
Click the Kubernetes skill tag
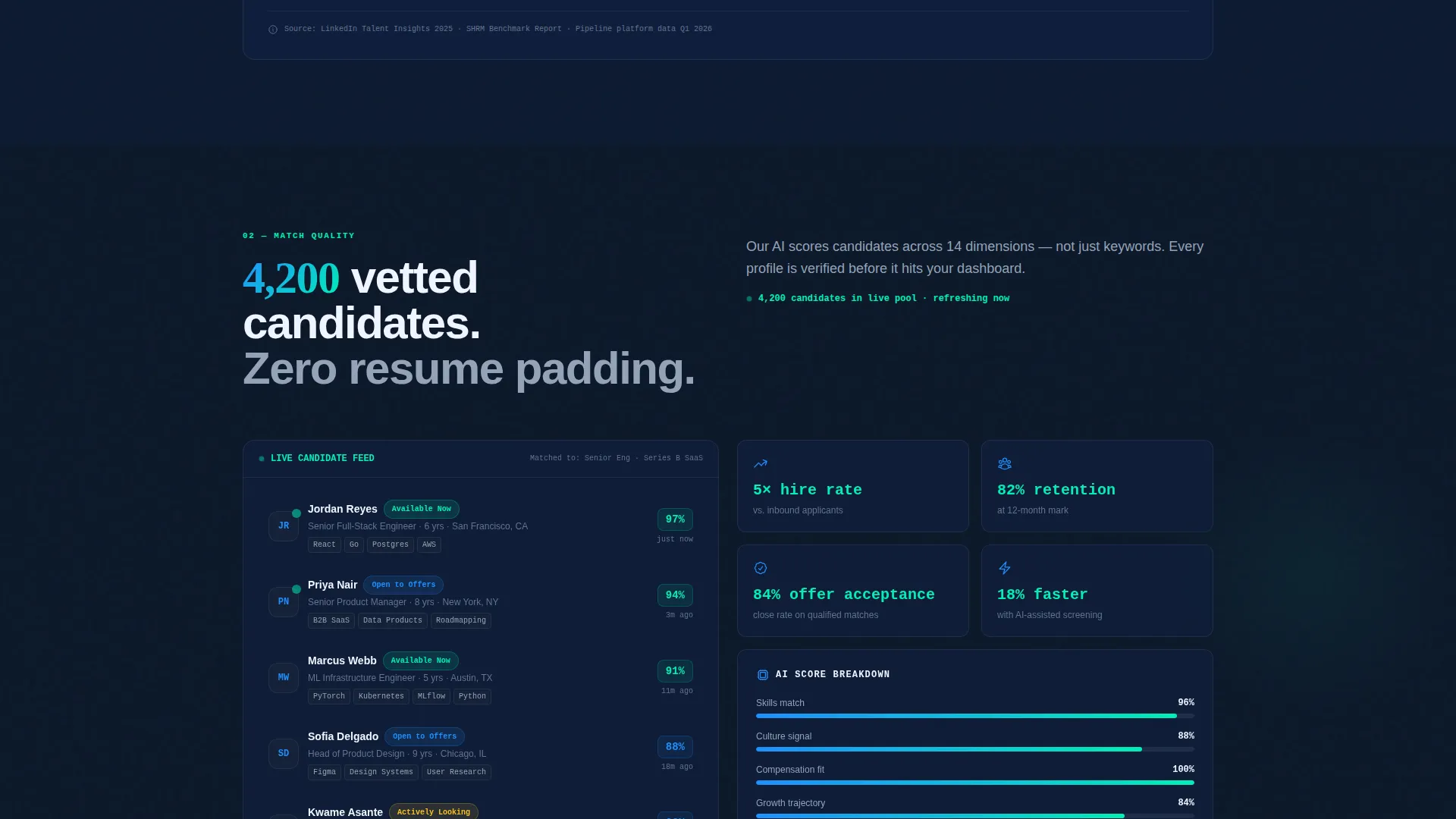tap(381, 697)
